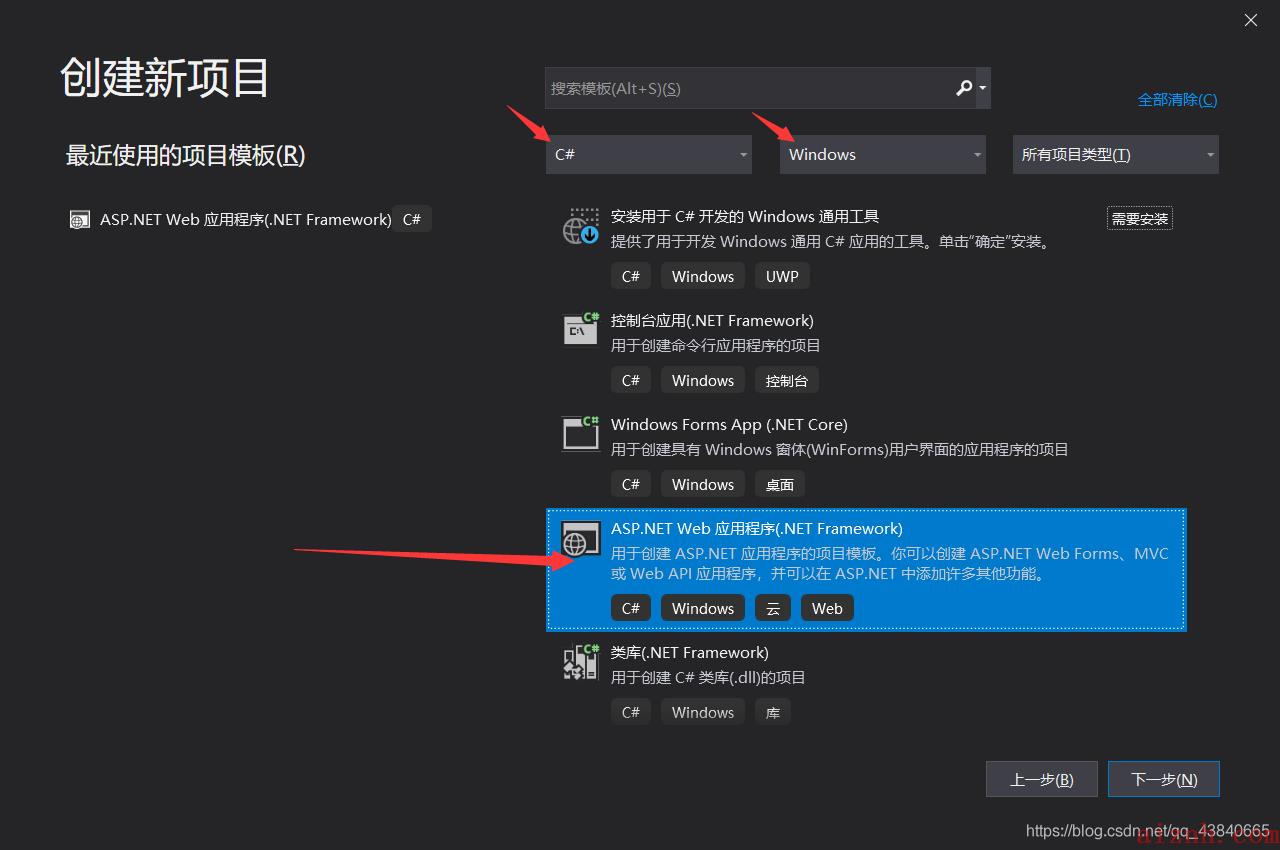Click the 控制台 tag
This screenshot has height=850, width=1280.
787,380
